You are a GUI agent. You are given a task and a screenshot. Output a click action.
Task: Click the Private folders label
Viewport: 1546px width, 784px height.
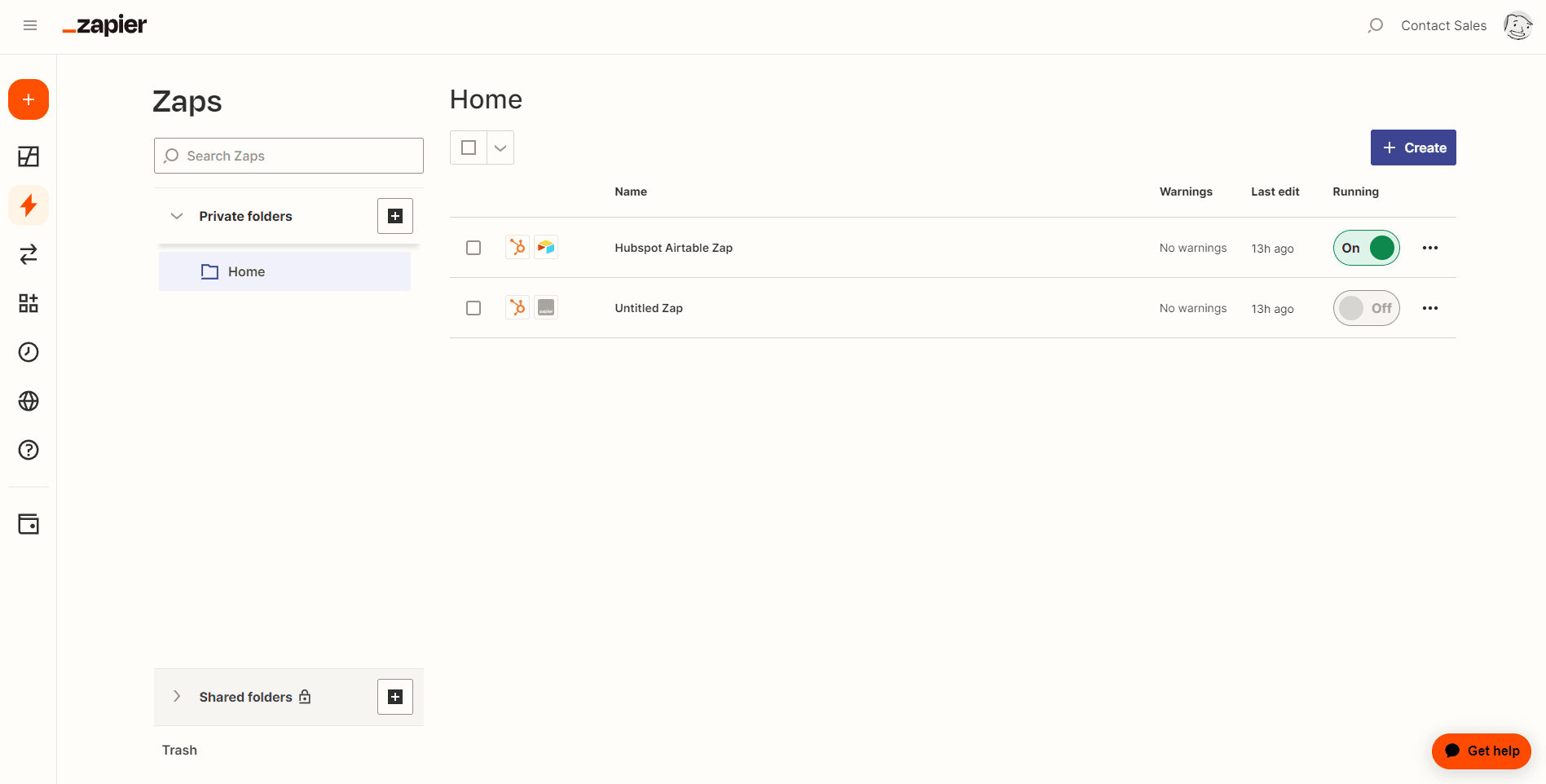coord(245,216)
